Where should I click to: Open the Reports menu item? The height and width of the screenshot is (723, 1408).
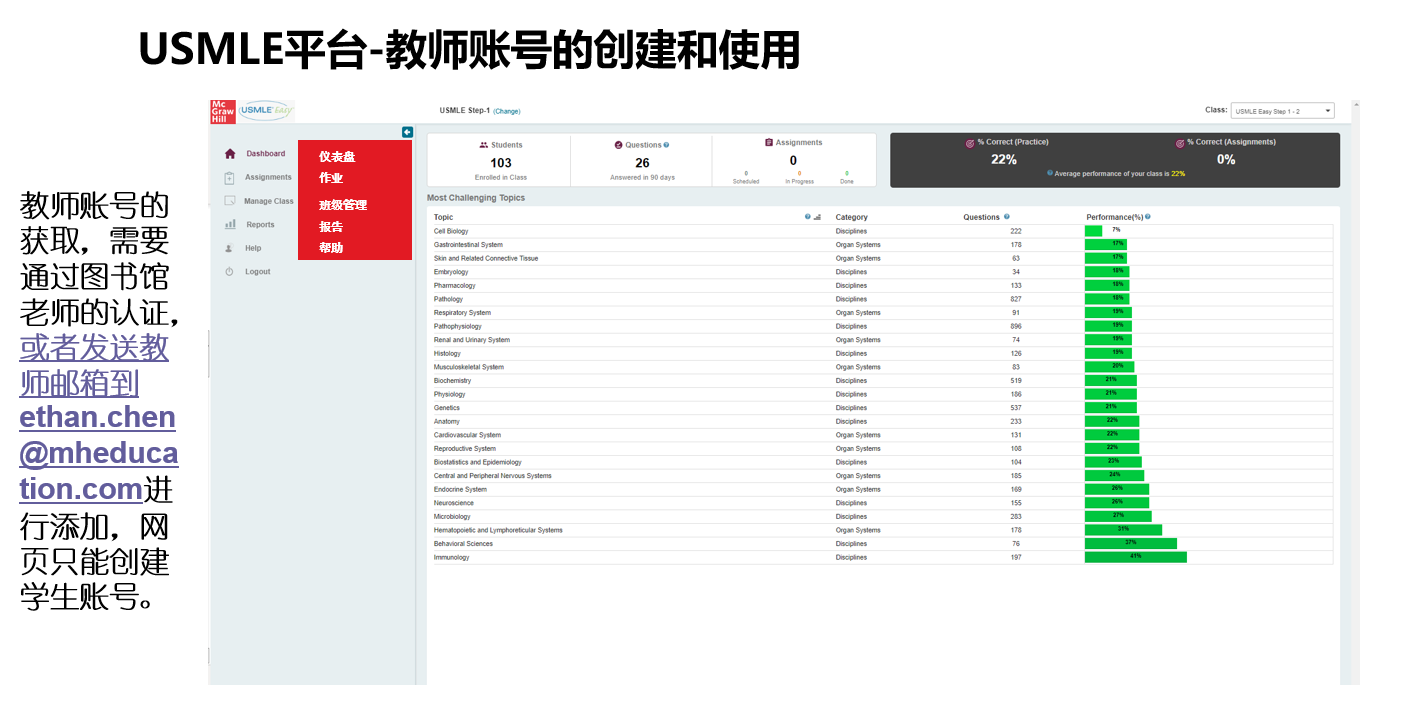coord(260,225)
